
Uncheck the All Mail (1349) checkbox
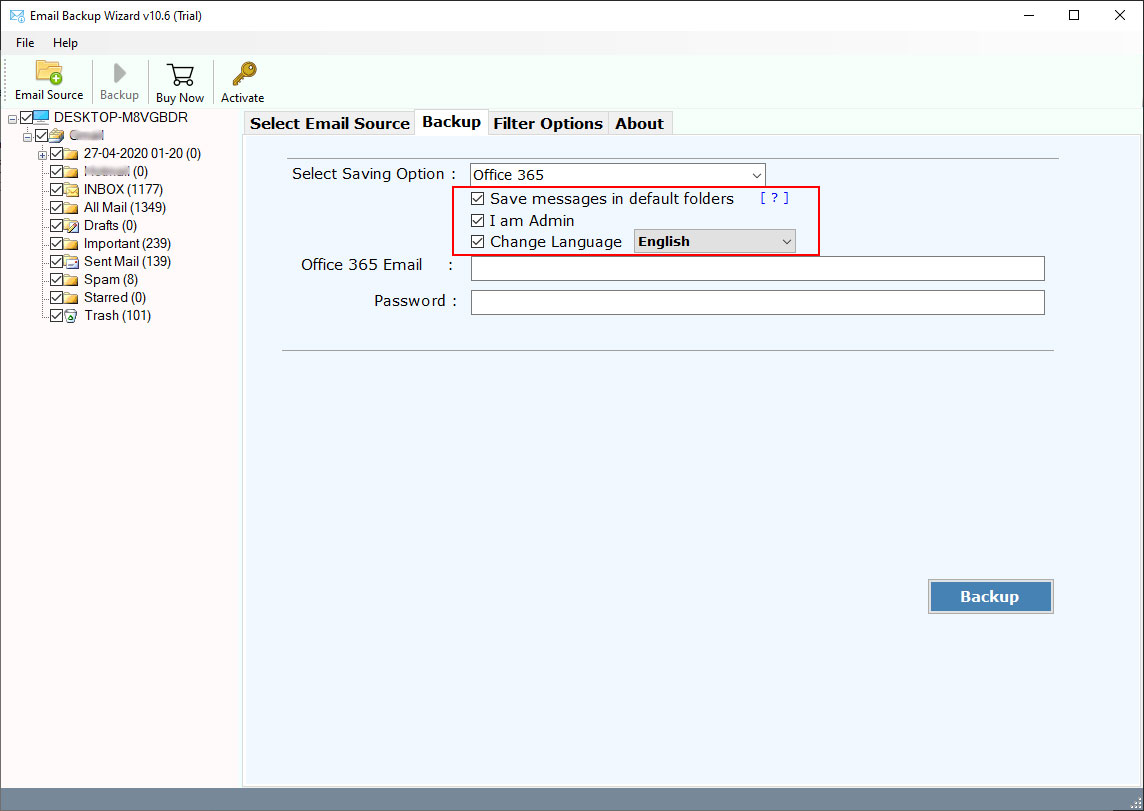pyautogui.click(x=56, y=208)
